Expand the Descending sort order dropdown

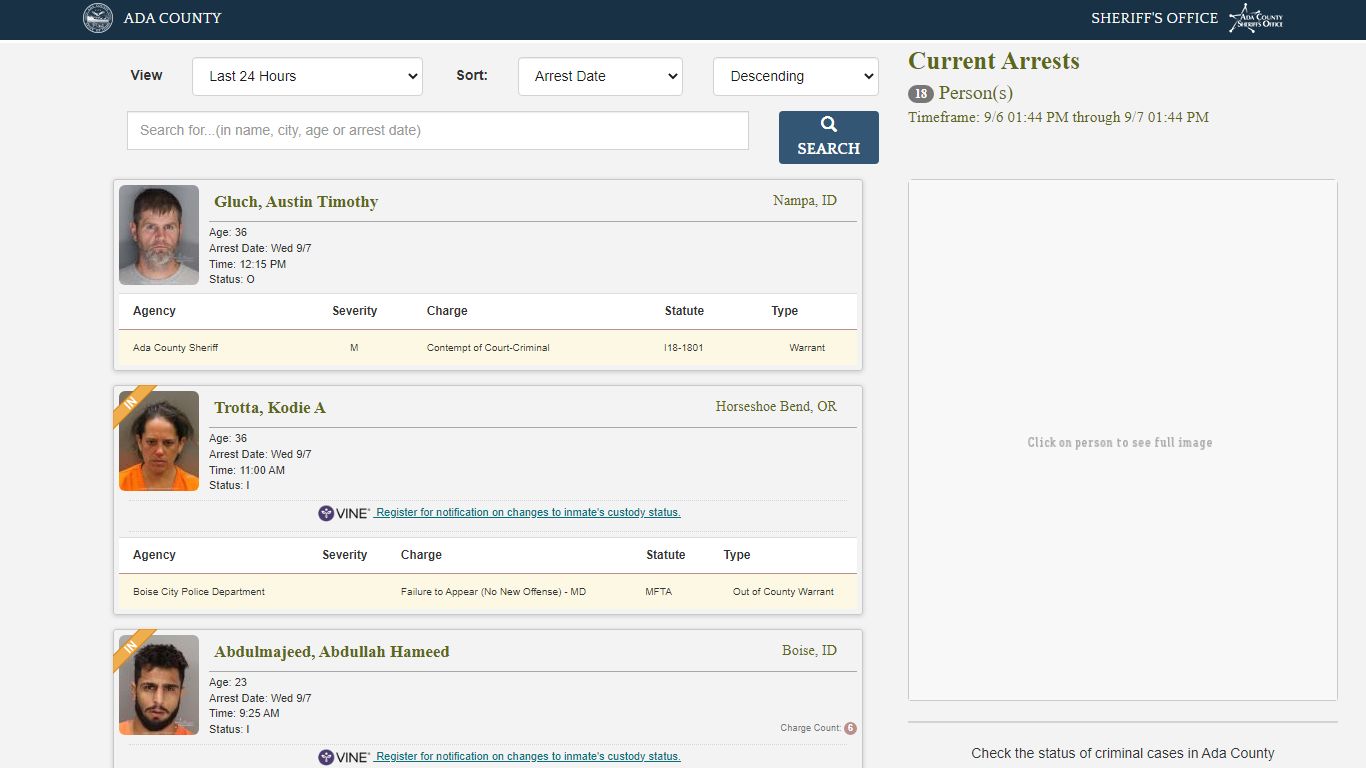[796, 76]
